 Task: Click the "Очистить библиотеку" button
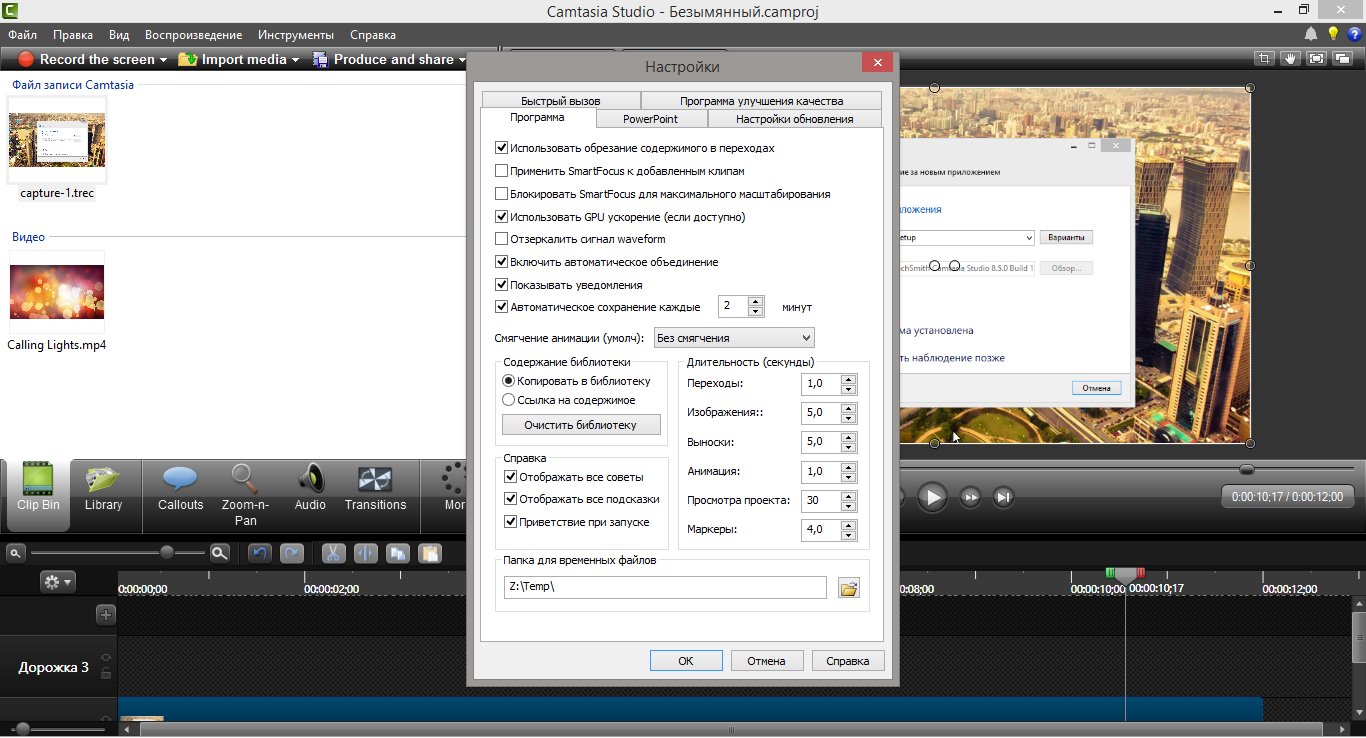pyautogui.click(x=581, y=425)
